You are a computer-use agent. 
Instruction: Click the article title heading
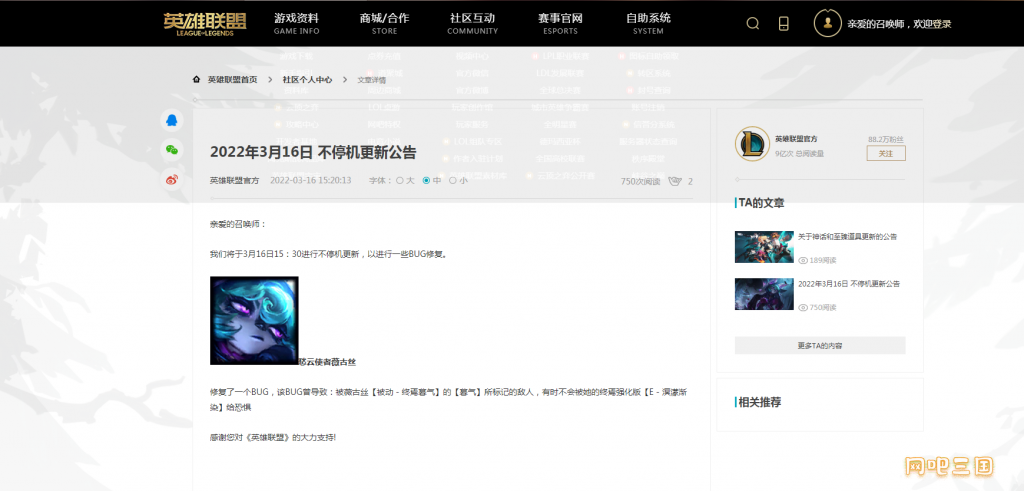(313, 152)
